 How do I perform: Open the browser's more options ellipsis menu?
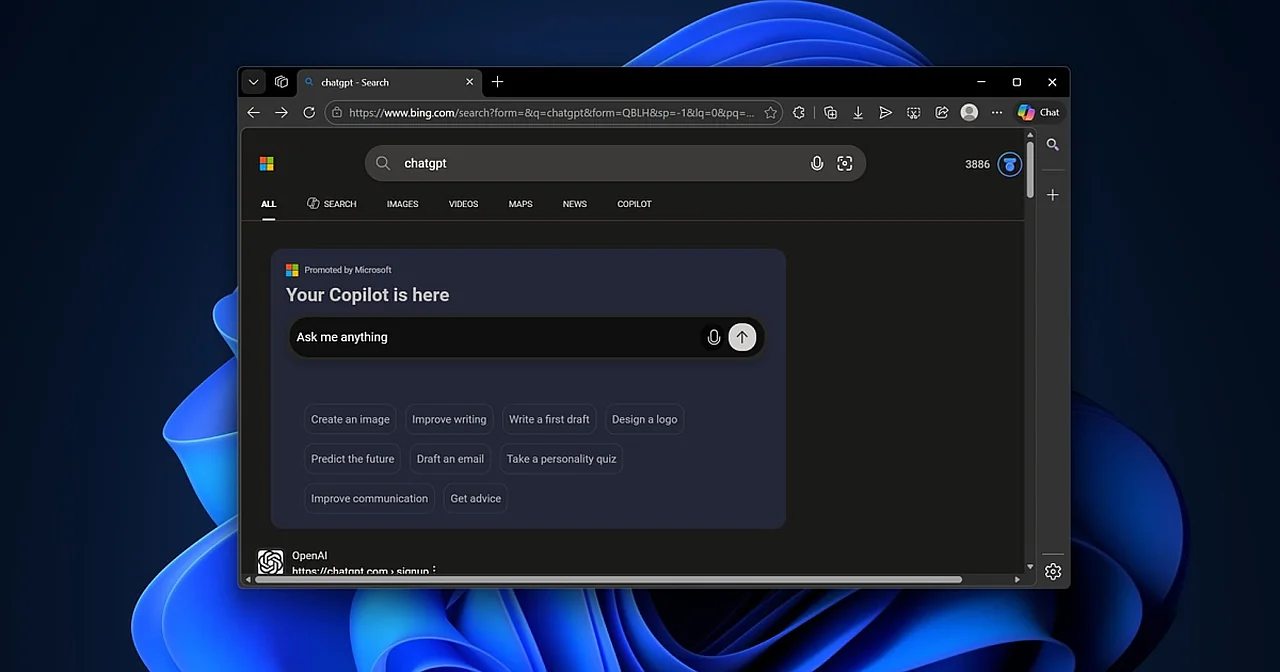997,112
